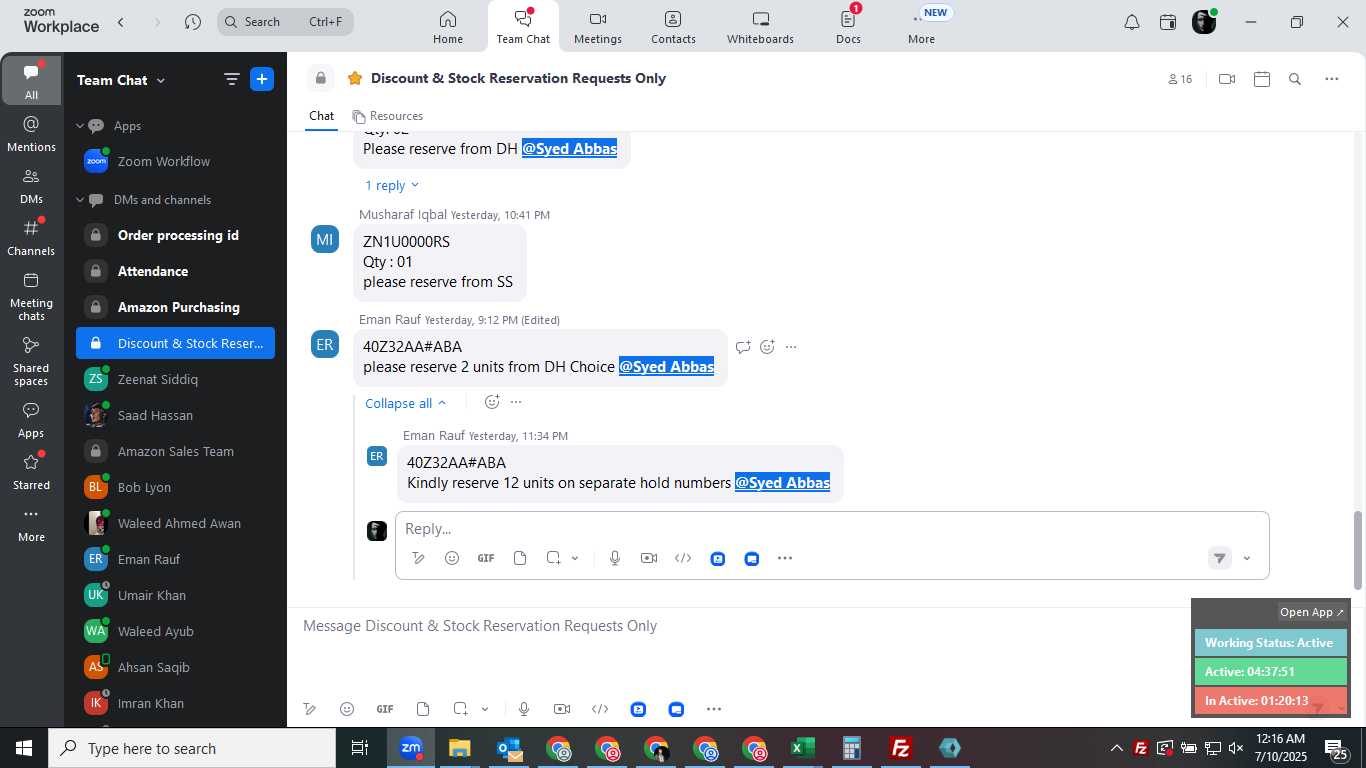Open chat with Zeenat Siddiq
This screenshot has width=1366, height=768.
coord(175,379)
